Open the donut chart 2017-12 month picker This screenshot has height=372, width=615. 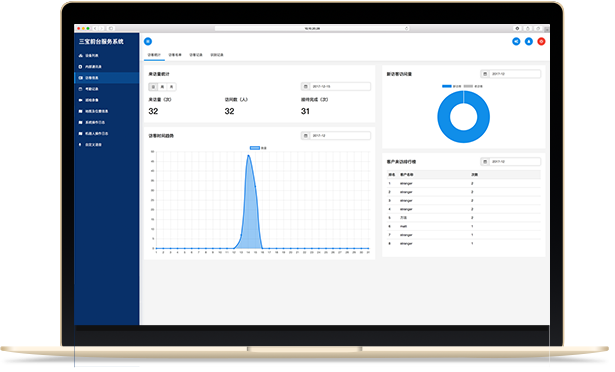tap(511, 74)
